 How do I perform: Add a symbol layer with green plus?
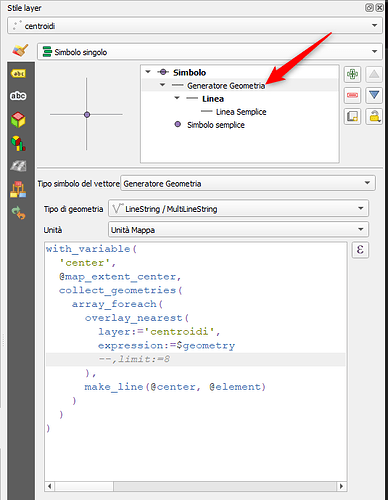pos(352,74)
